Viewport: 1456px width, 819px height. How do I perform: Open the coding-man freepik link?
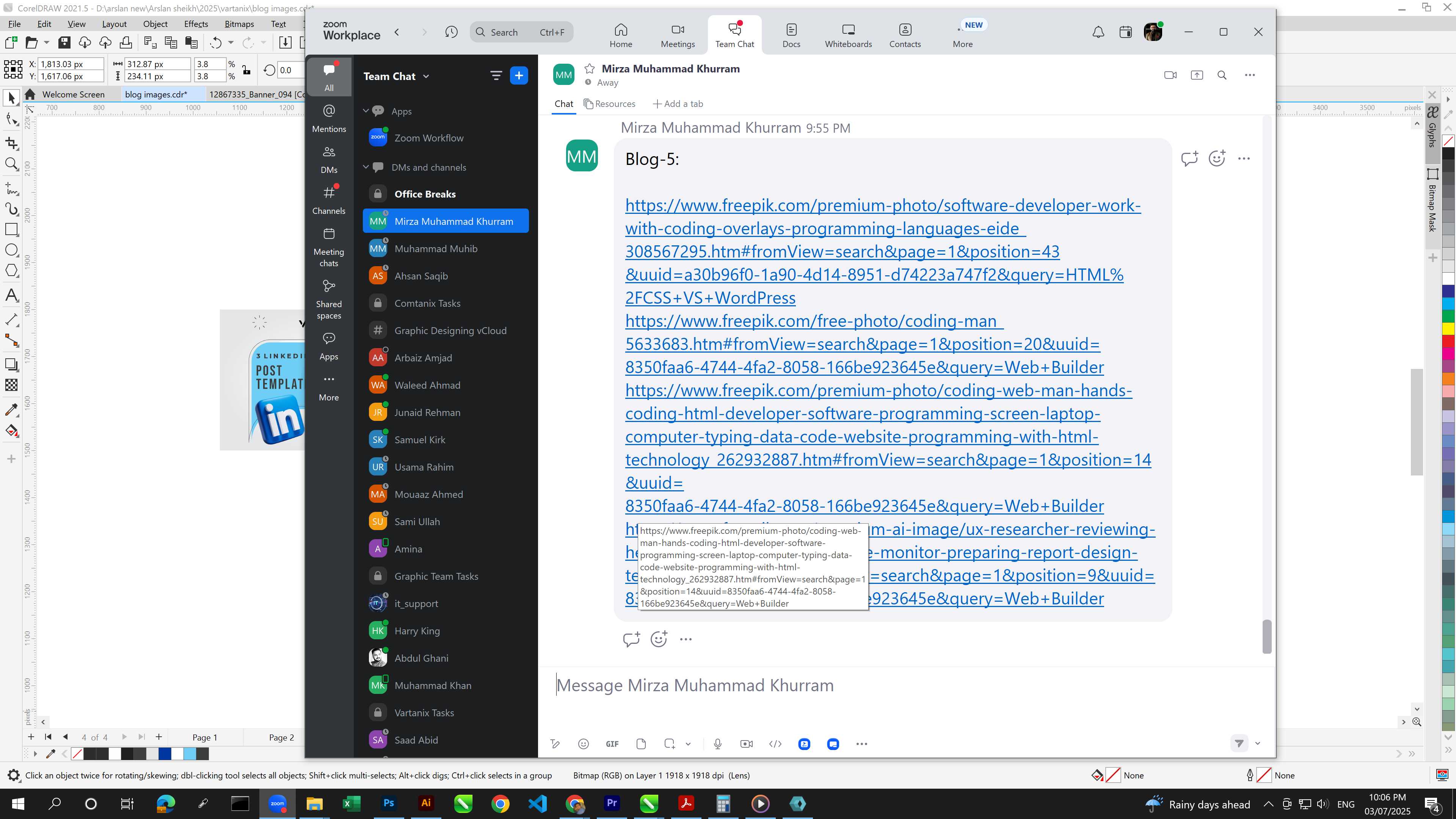click(864, 344)
